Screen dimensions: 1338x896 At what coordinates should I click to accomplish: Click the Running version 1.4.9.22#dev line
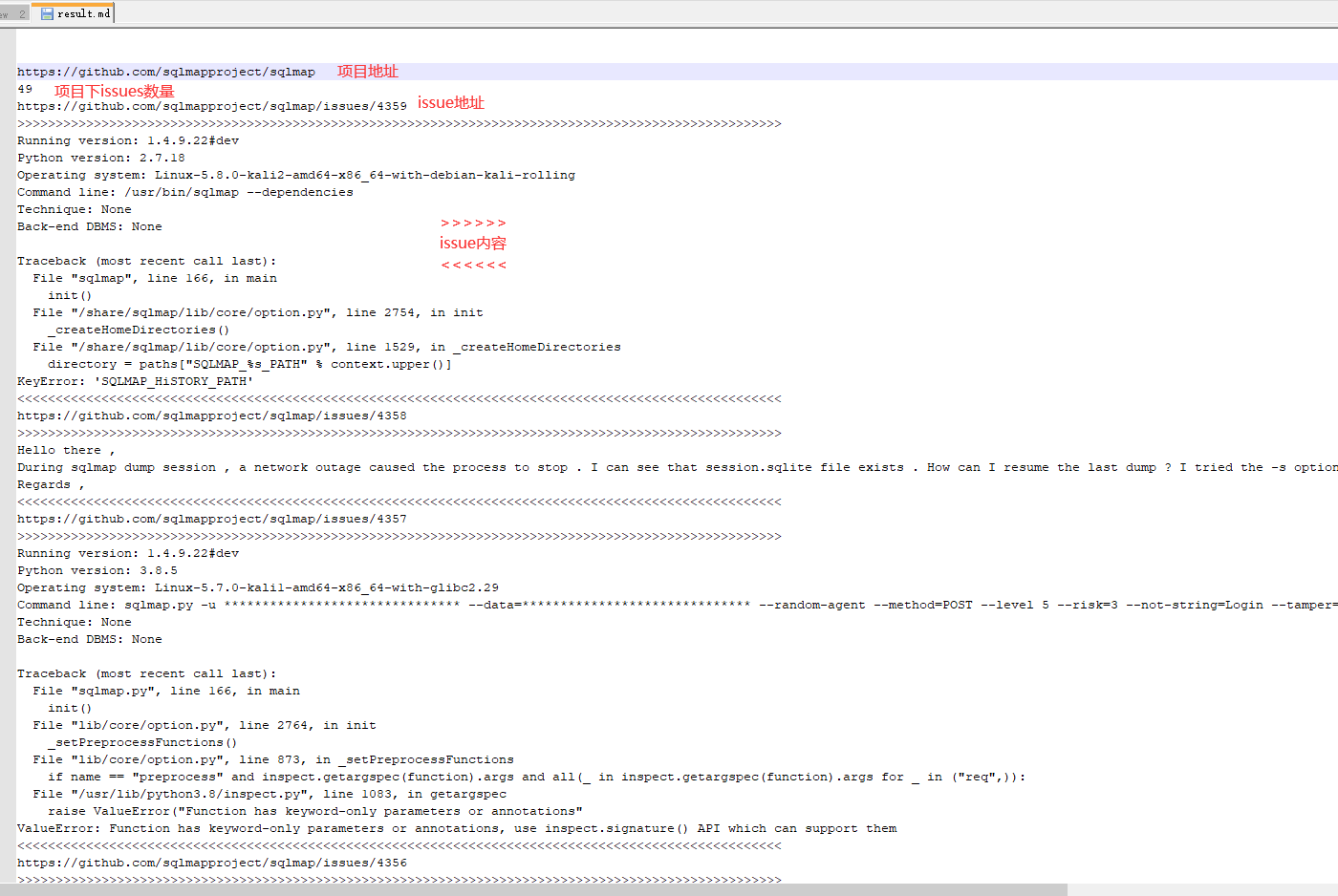point(127,139)
